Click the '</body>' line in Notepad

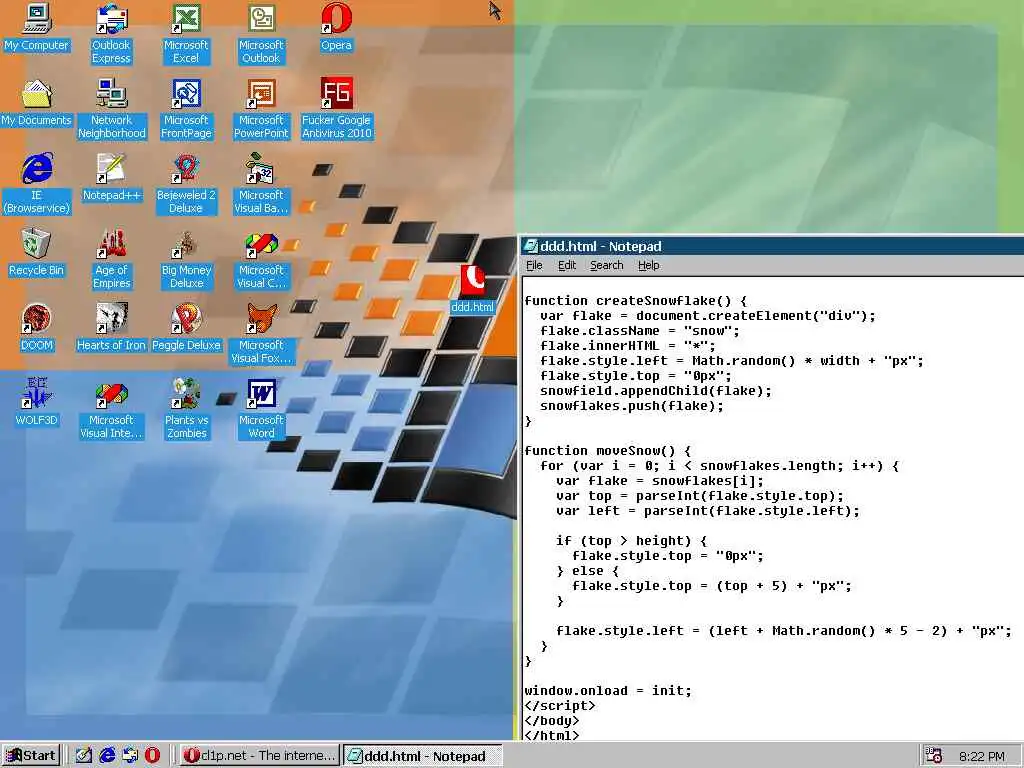[552, 721]
